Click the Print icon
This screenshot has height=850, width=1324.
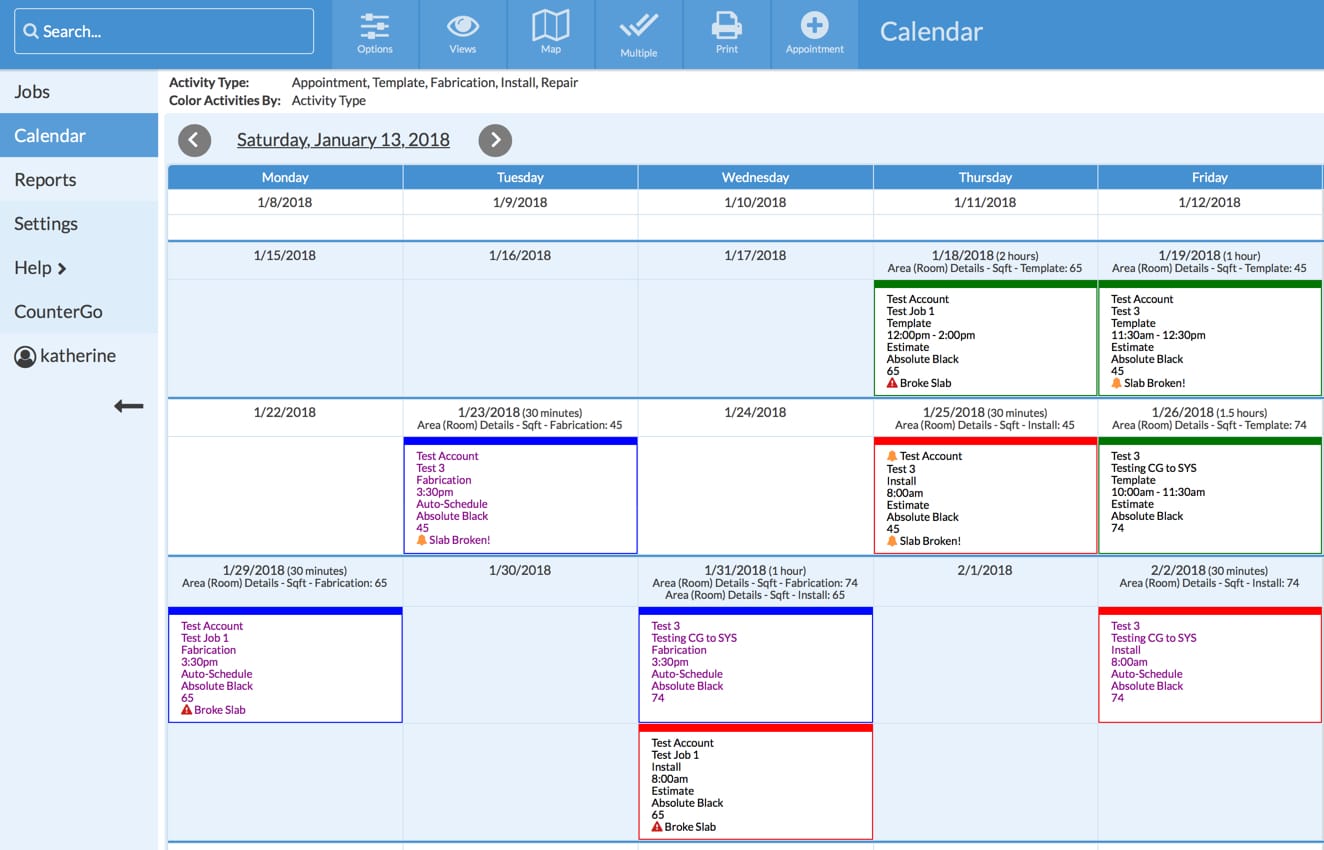pyautogui.click(x=727, y=34)
